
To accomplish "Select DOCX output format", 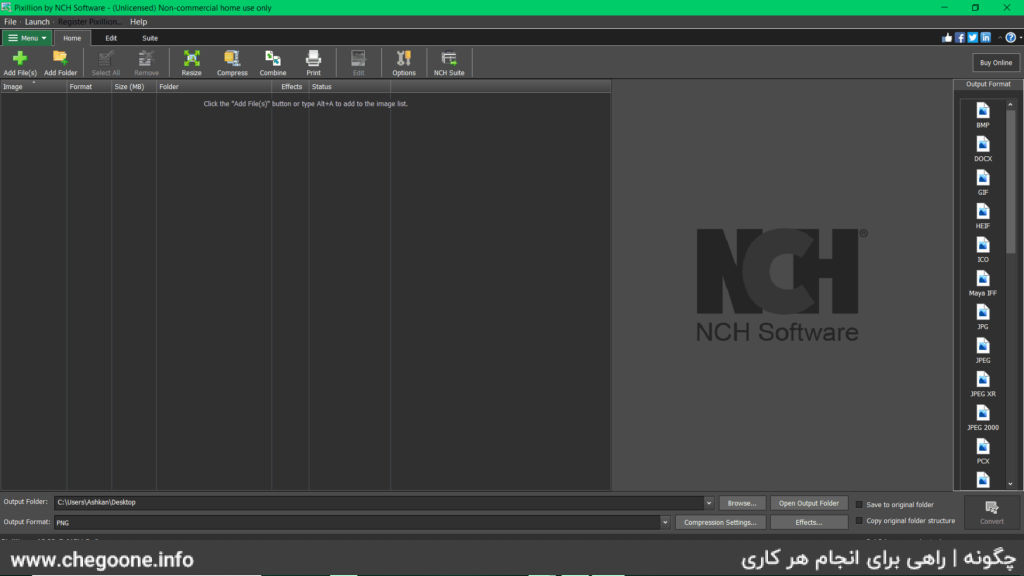I will tap(983, 149).
